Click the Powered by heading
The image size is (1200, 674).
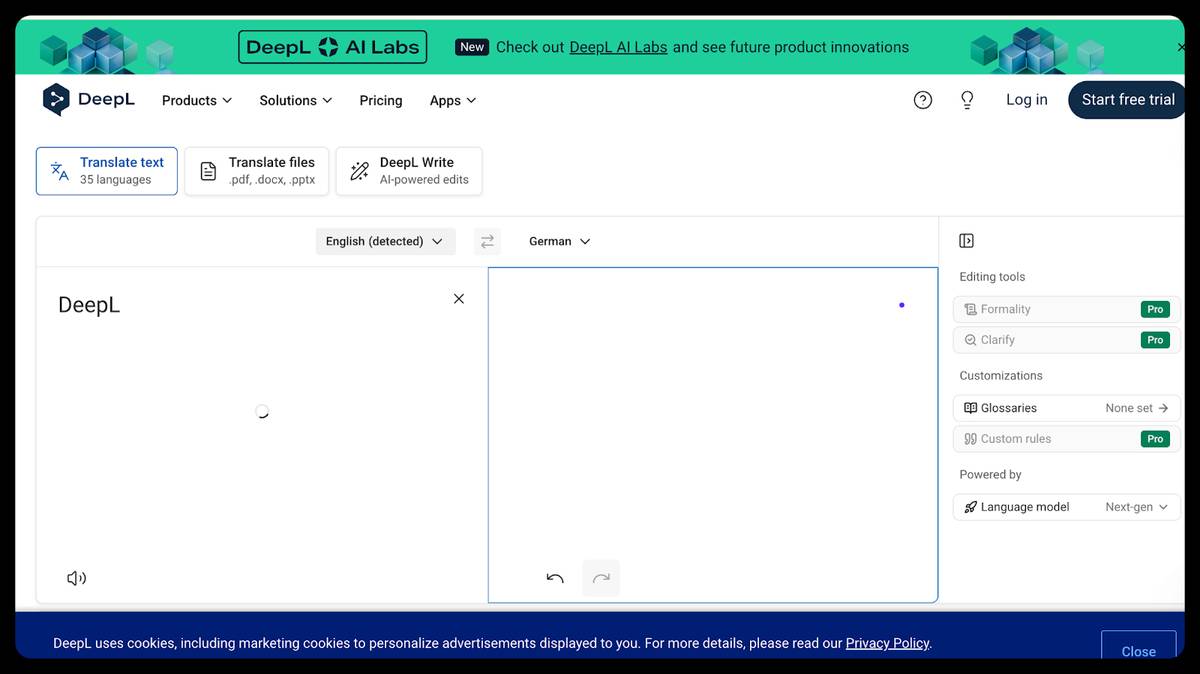tap(990, 475)
